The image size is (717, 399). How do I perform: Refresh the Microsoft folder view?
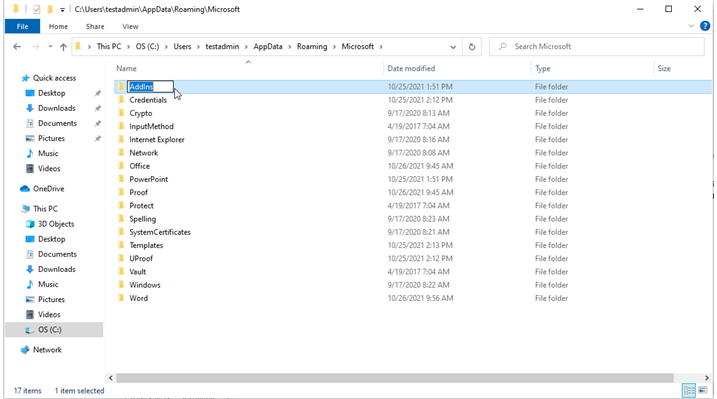(x=472, y=47)
